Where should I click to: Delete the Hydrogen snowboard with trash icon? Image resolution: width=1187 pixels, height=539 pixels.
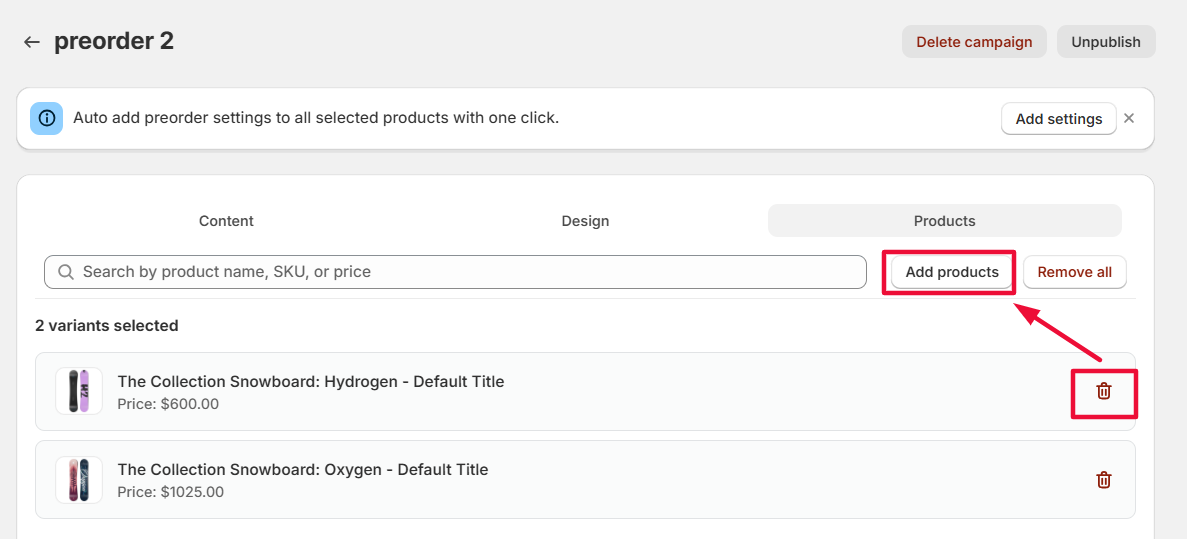(x=1104, y=391)
